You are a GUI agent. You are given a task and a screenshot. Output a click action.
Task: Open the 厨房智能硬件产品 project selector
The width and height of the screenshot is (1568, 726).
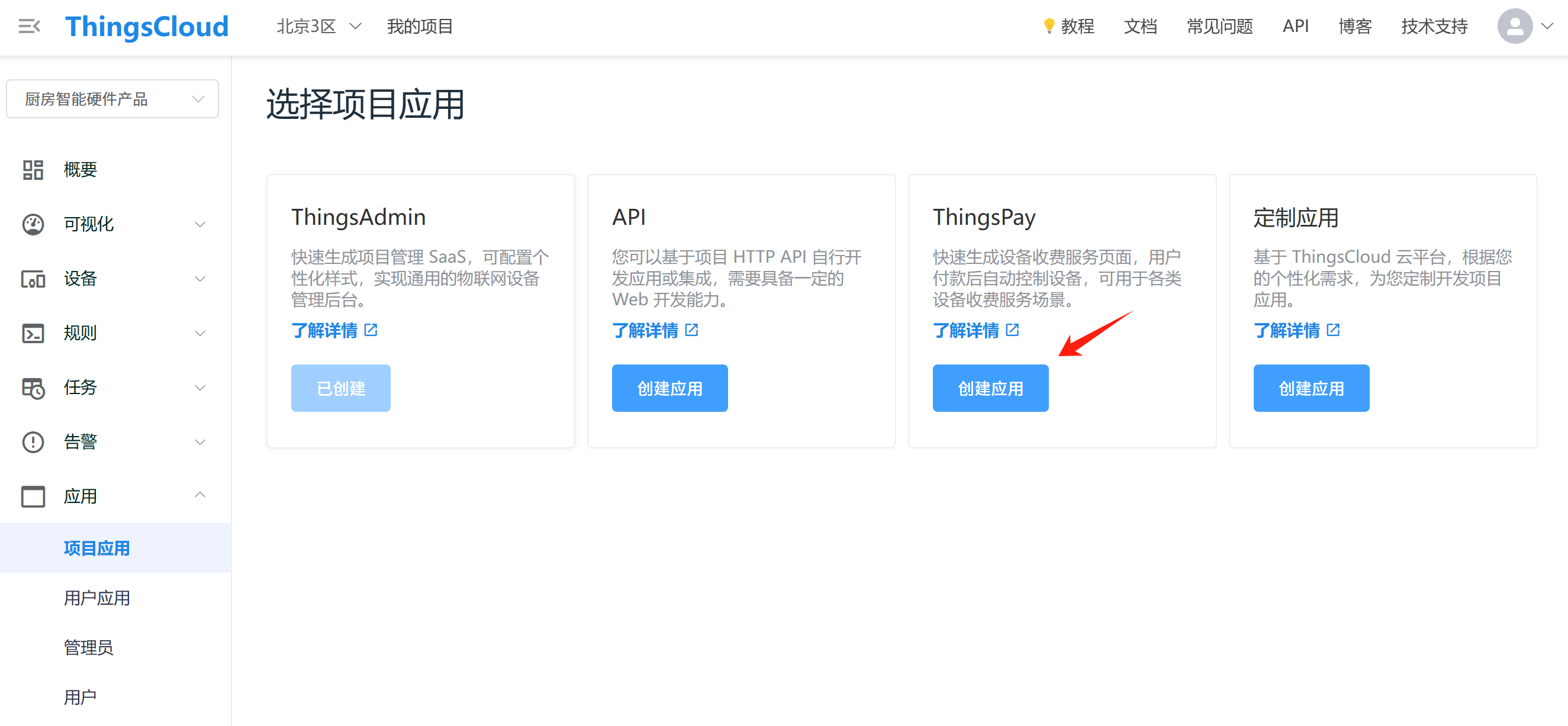click(x=112, y=99)
